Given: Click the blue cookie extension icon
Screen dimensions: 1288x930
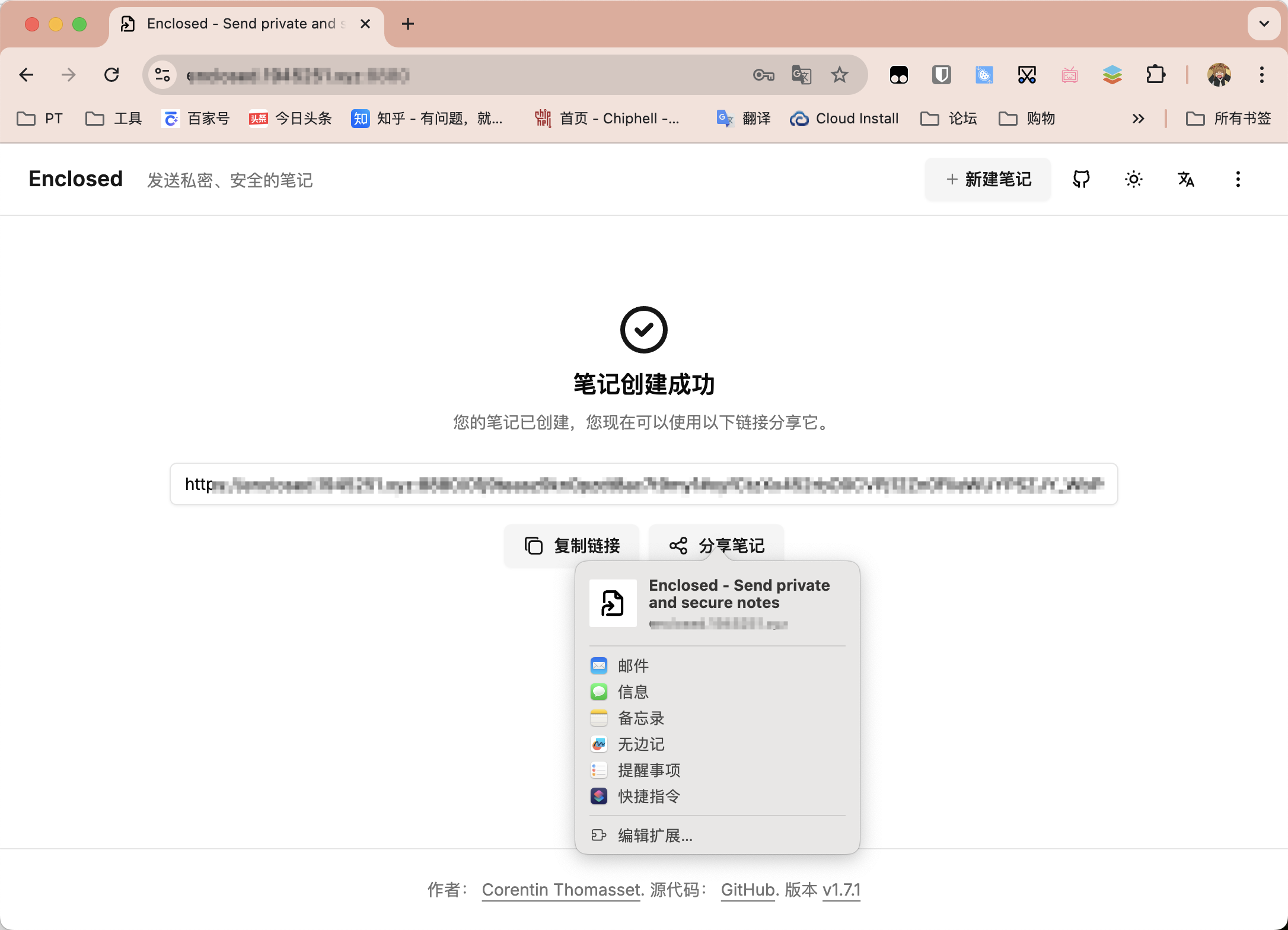Looking at the screenshot, I should pyautogui.click(x=984, y=75).
